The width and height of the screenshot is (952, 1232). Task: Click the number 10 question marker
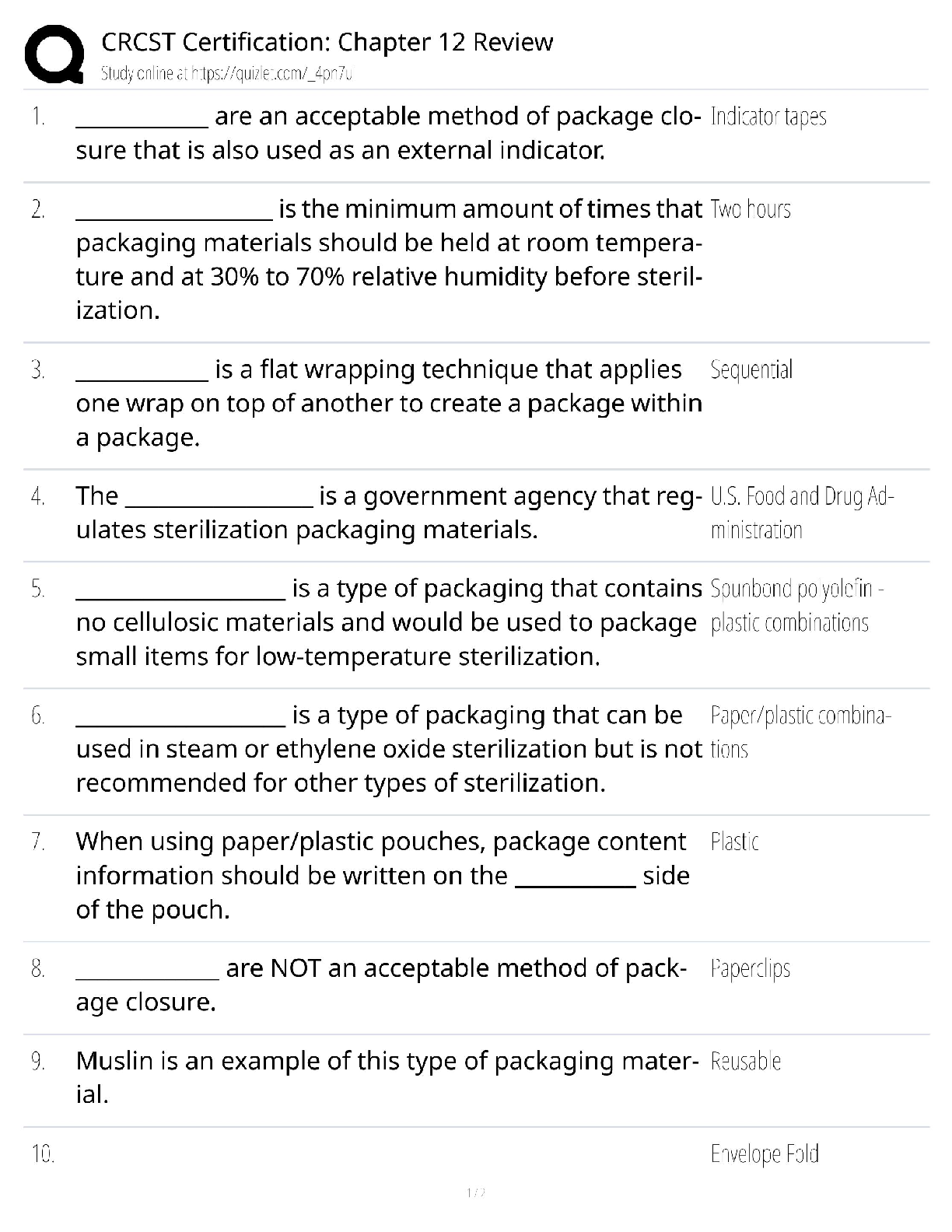[42, 1154]
